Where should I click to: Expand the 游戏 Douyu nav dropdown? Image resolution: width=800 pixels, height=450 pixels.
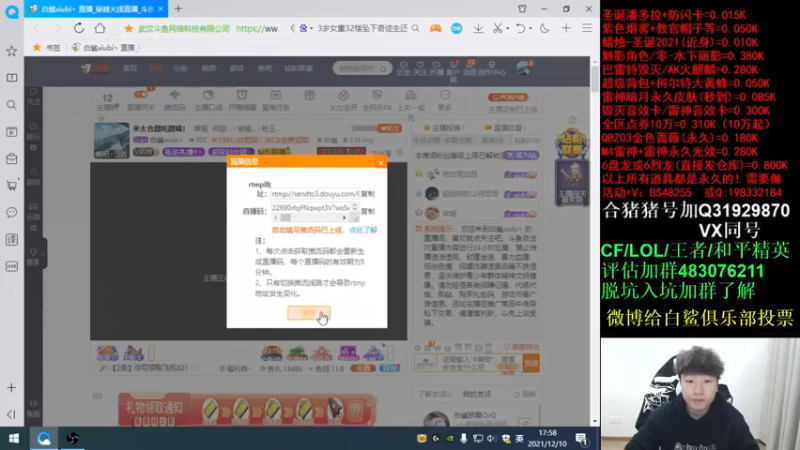point(236,68)
